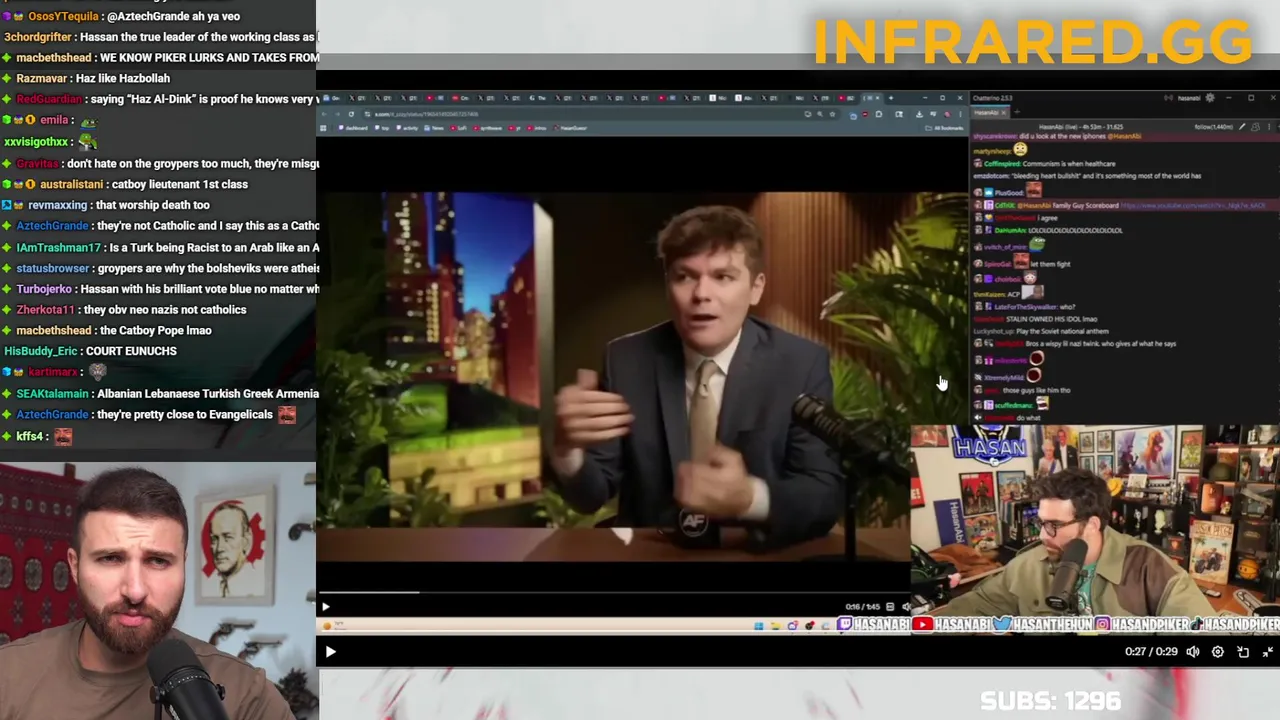
Task: Click chat username kartimarx
Action: (x=53, y=372)
